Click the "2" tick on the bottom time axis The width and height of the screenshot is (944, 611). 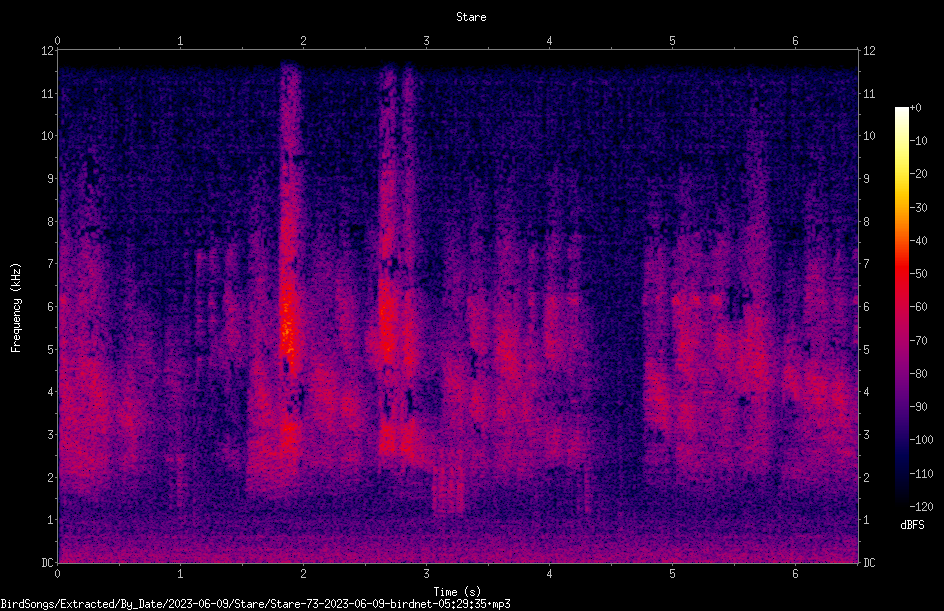point(303,574)
